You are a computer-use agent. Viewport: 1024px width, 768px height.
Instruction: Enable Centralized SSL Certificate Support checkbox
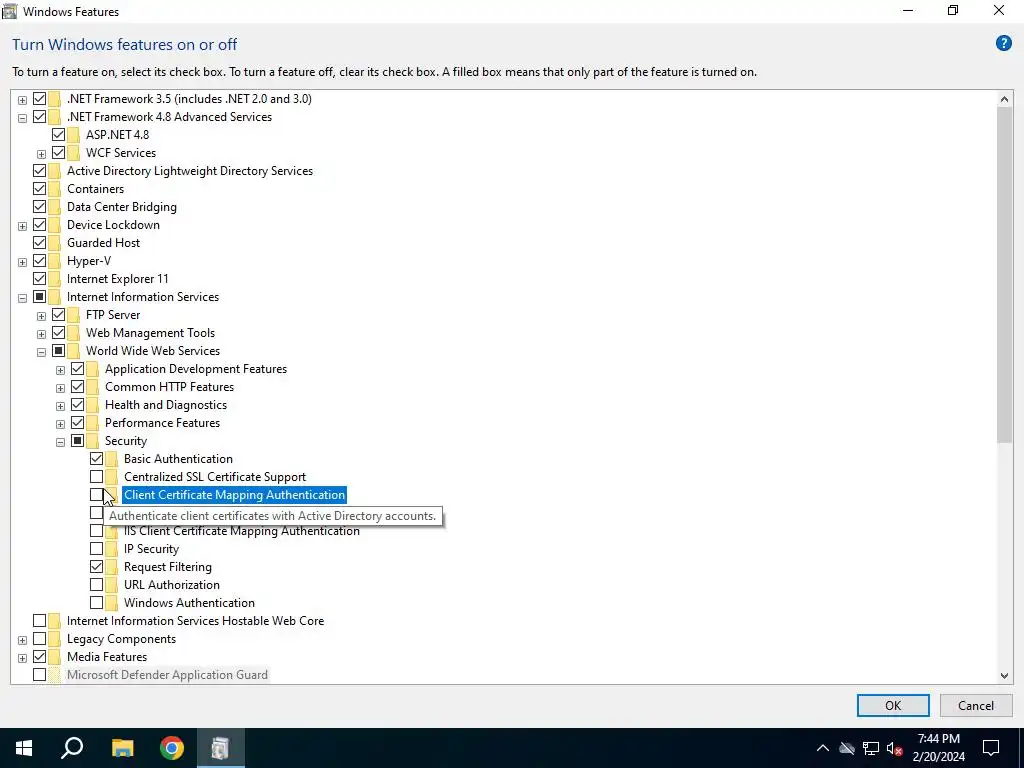pos(96,477)
